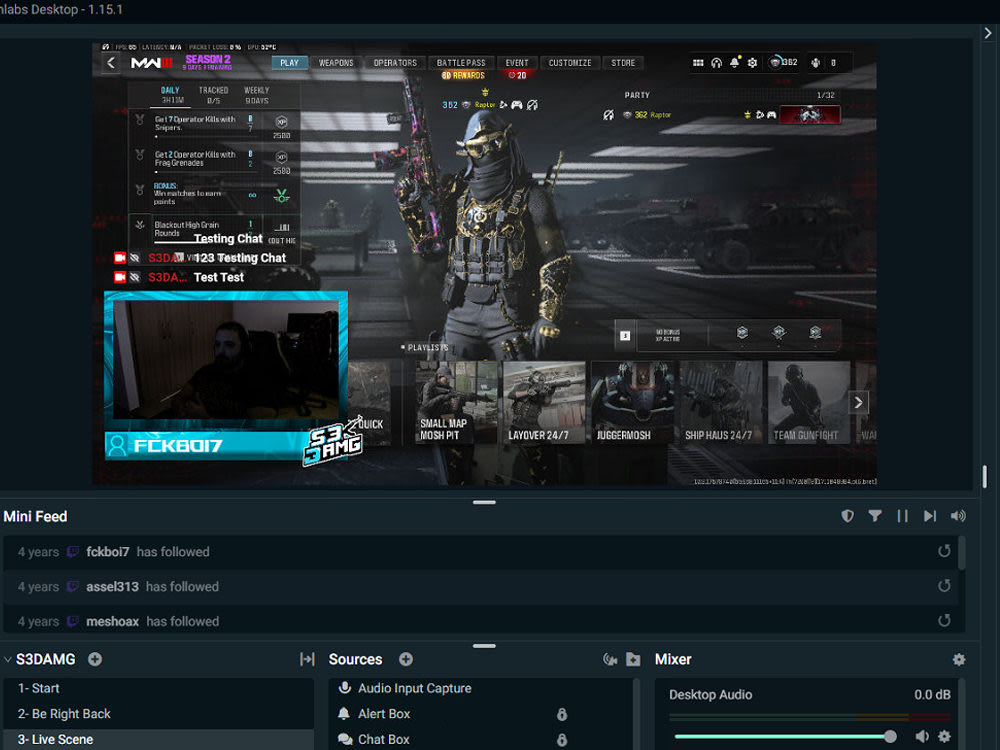Screen dimensions: 1000x750
Task: Add a new source with the plus button
Action: [406, 659]
